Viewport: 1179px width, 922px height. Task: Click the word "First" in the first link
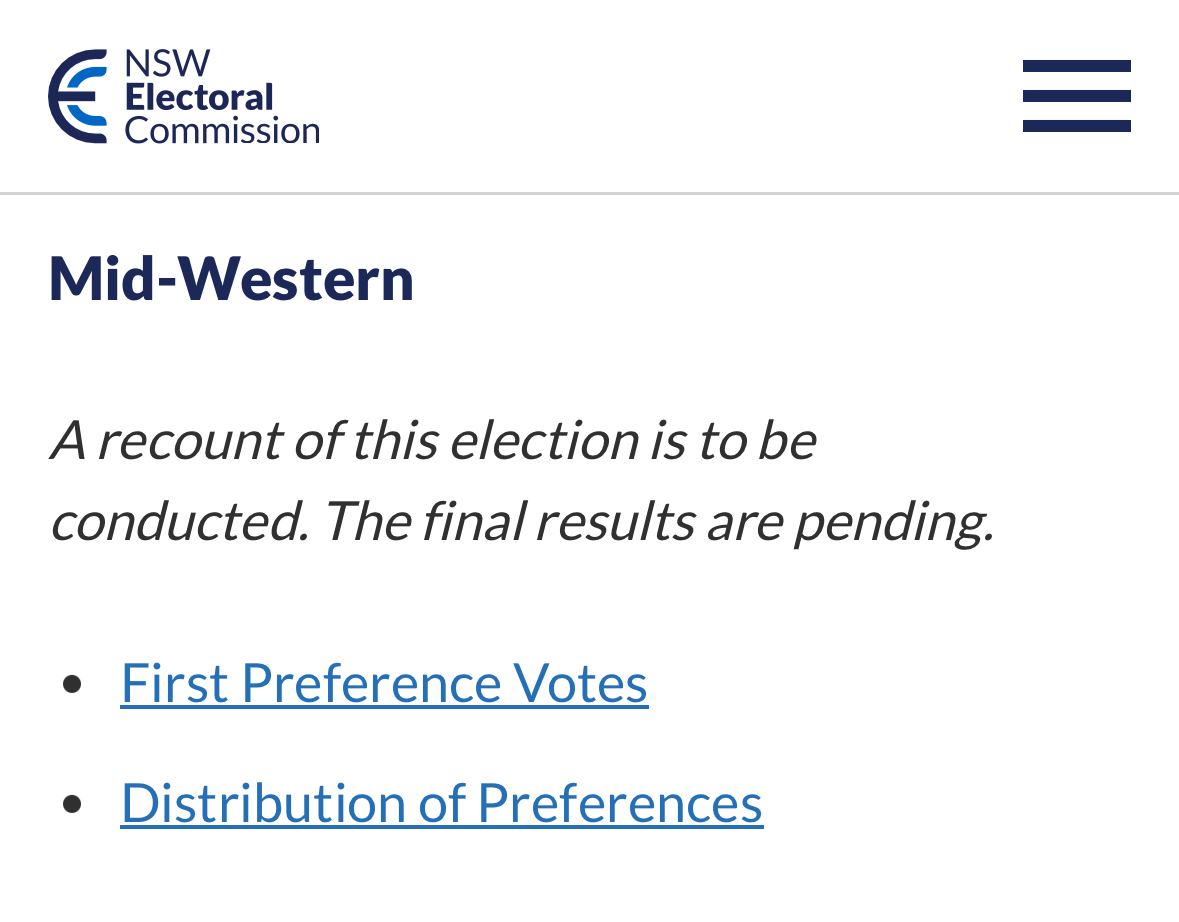[174, 683]
